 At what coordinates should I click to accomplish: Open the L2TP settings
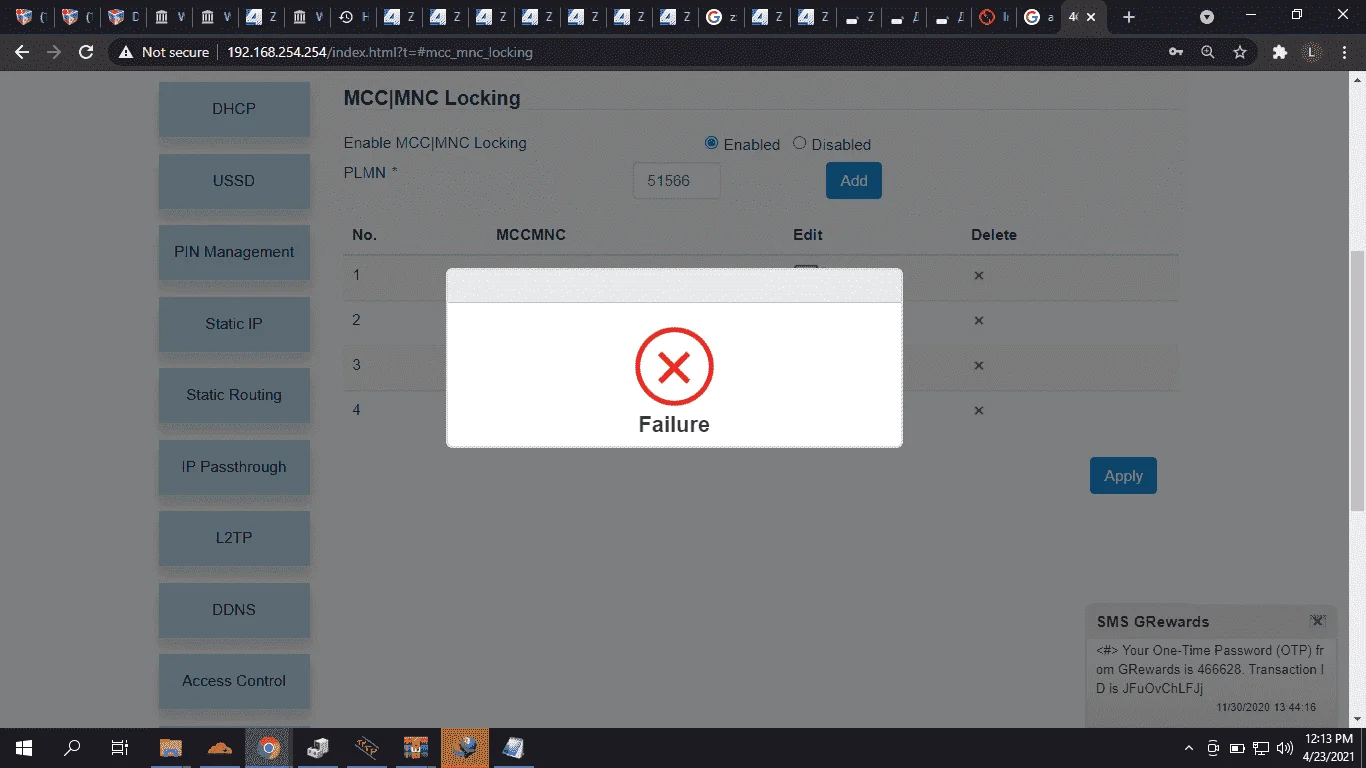pyautogui.click(x=234, y=538)
